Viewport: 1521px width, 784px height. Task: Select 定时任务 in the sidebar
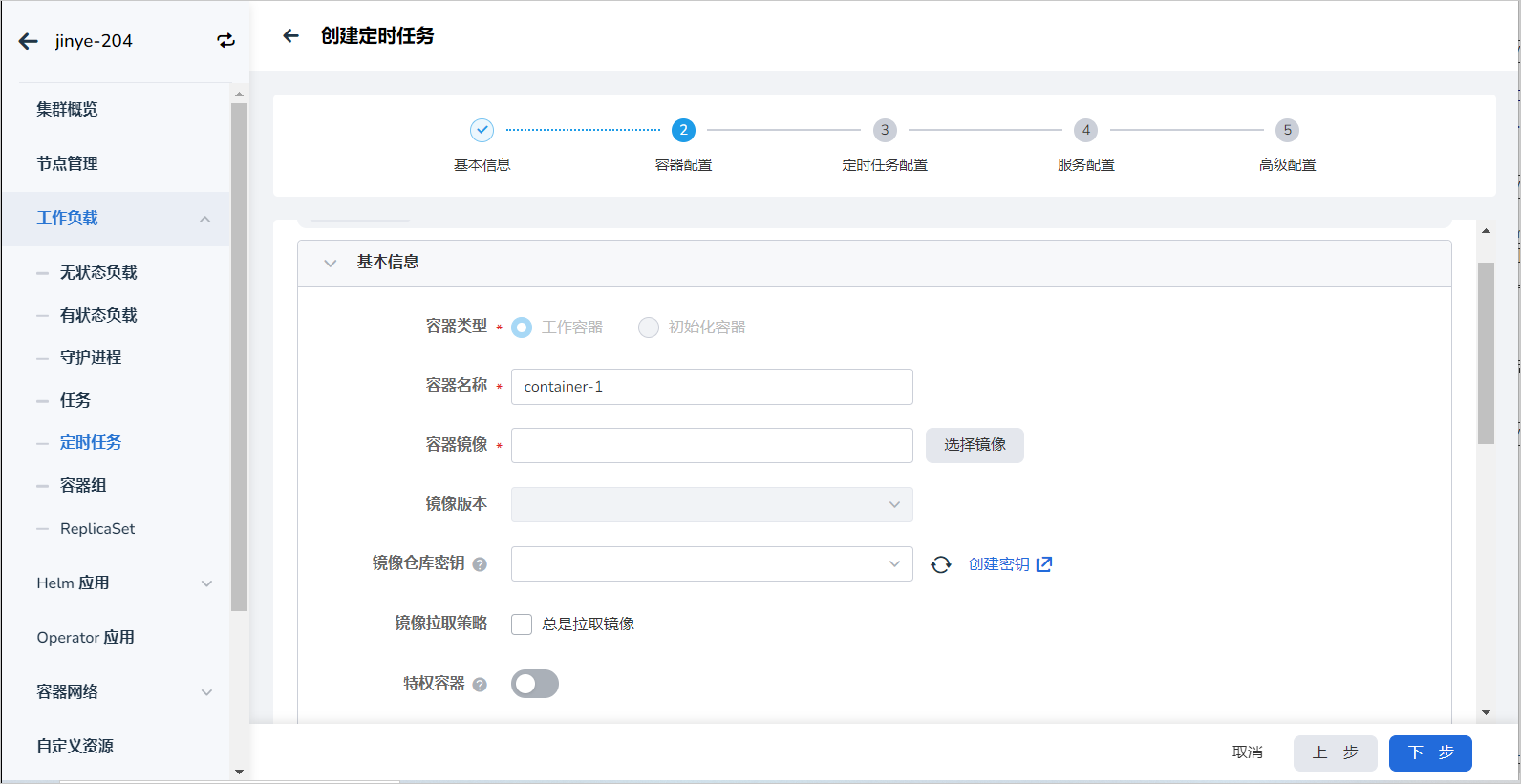[x=91, y=442]
